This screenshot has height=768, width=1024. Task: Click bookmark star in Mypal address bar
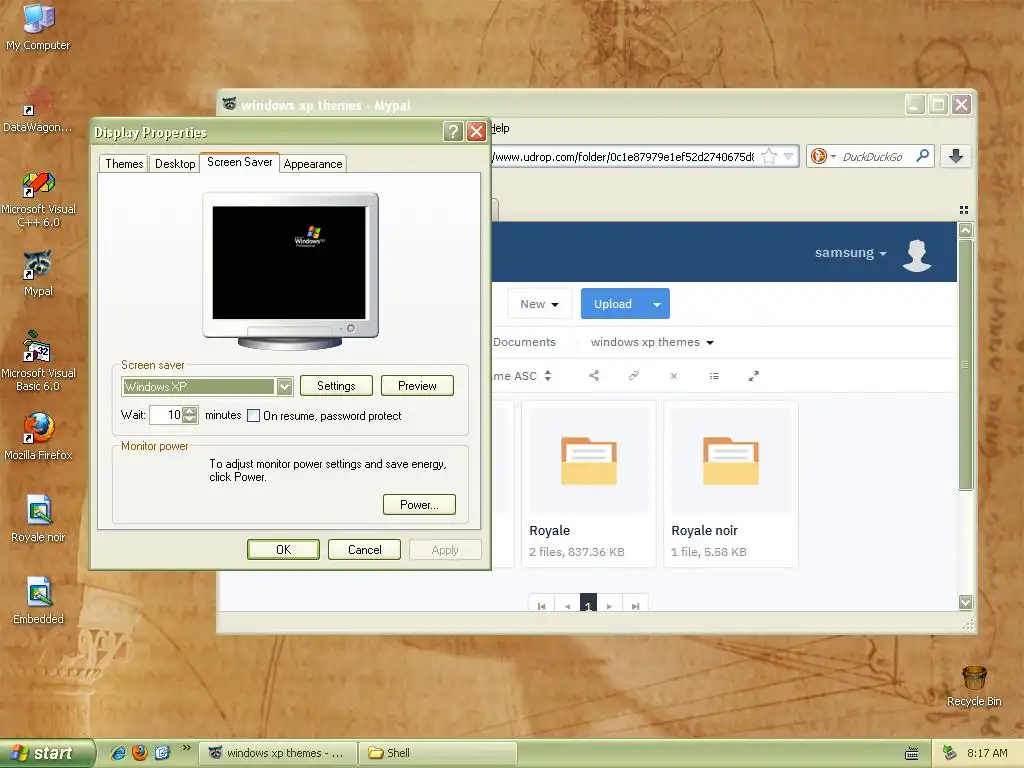(769, 156)
